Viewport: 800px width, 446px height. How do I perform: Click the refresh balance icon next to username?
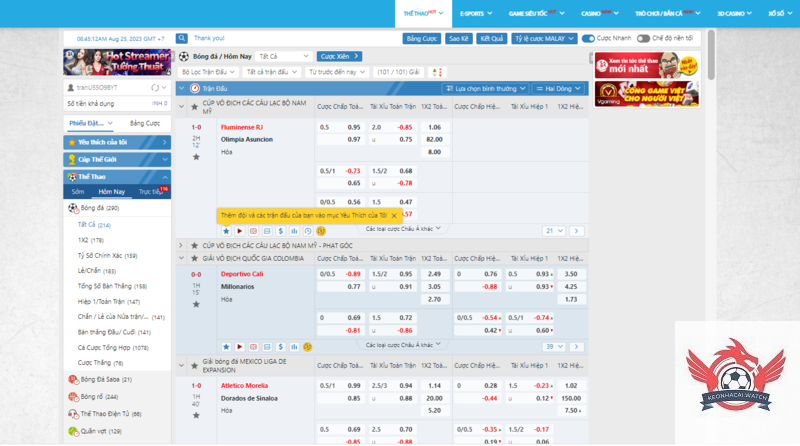pyautogui.click(x=154, y=88)
